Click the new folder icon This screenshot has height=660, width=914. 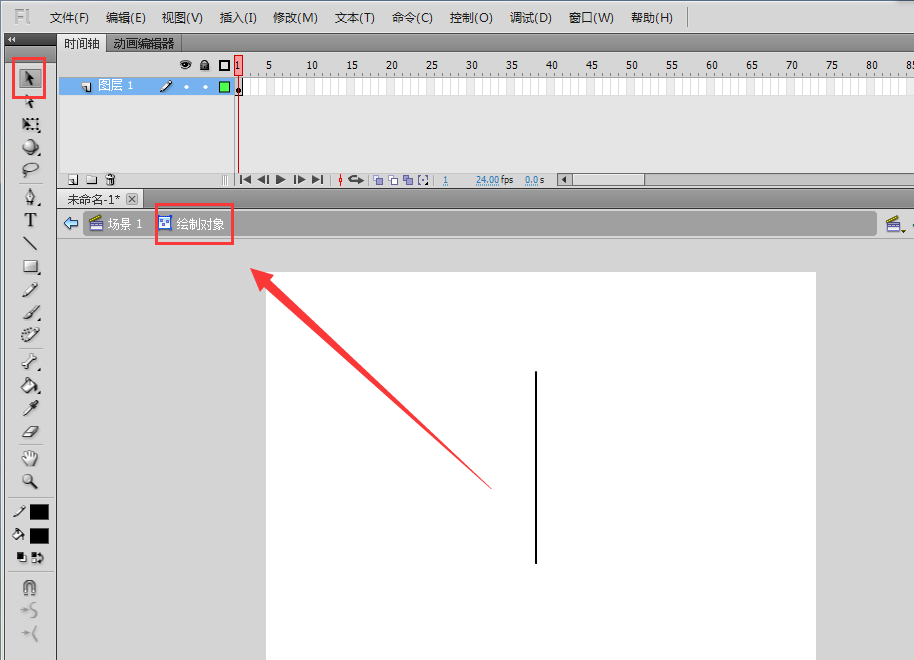(92, 180)
